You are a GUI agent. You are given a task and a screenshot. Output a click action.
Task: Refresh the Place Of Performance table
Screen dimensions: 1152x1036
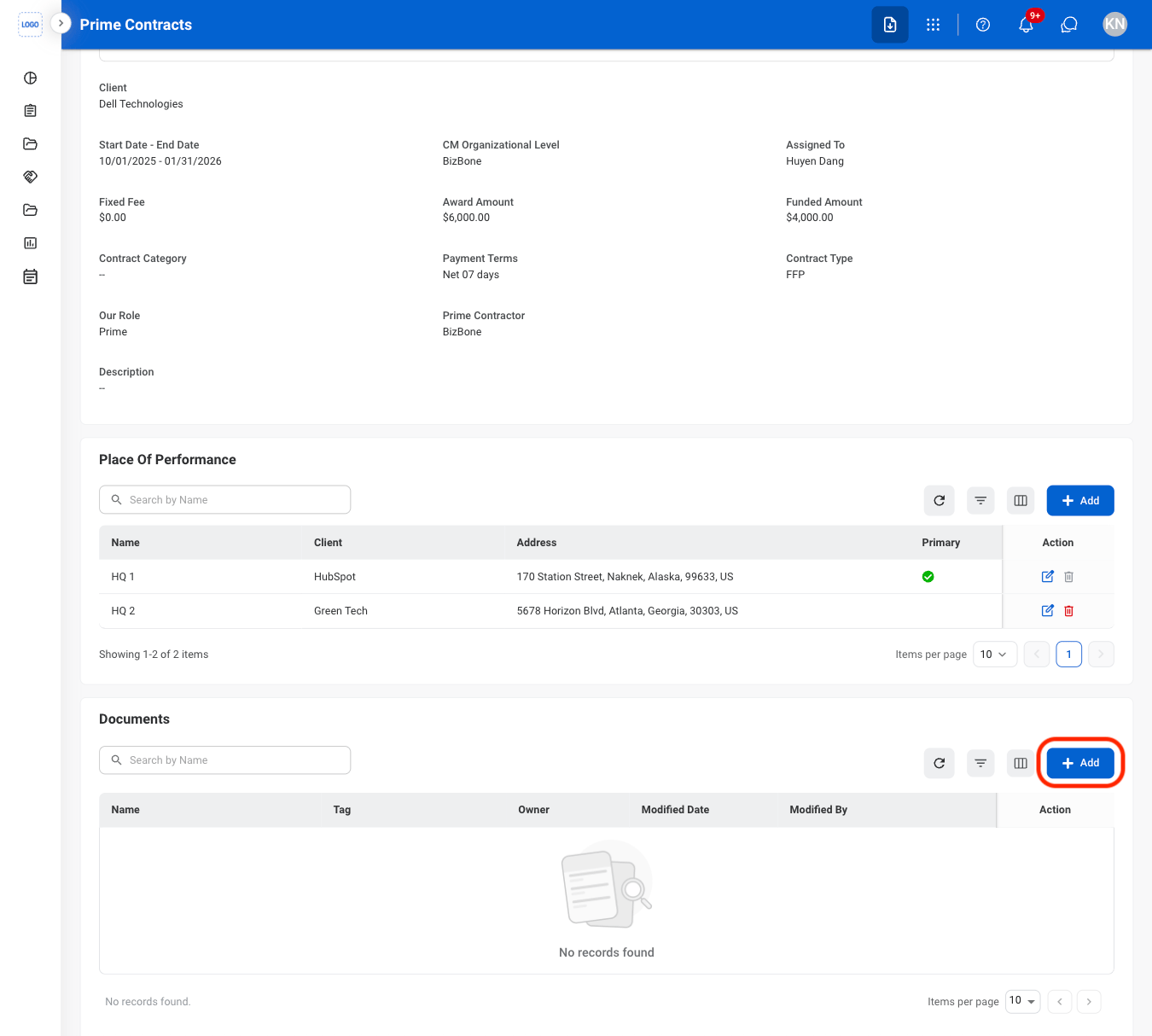coord(940,501)
